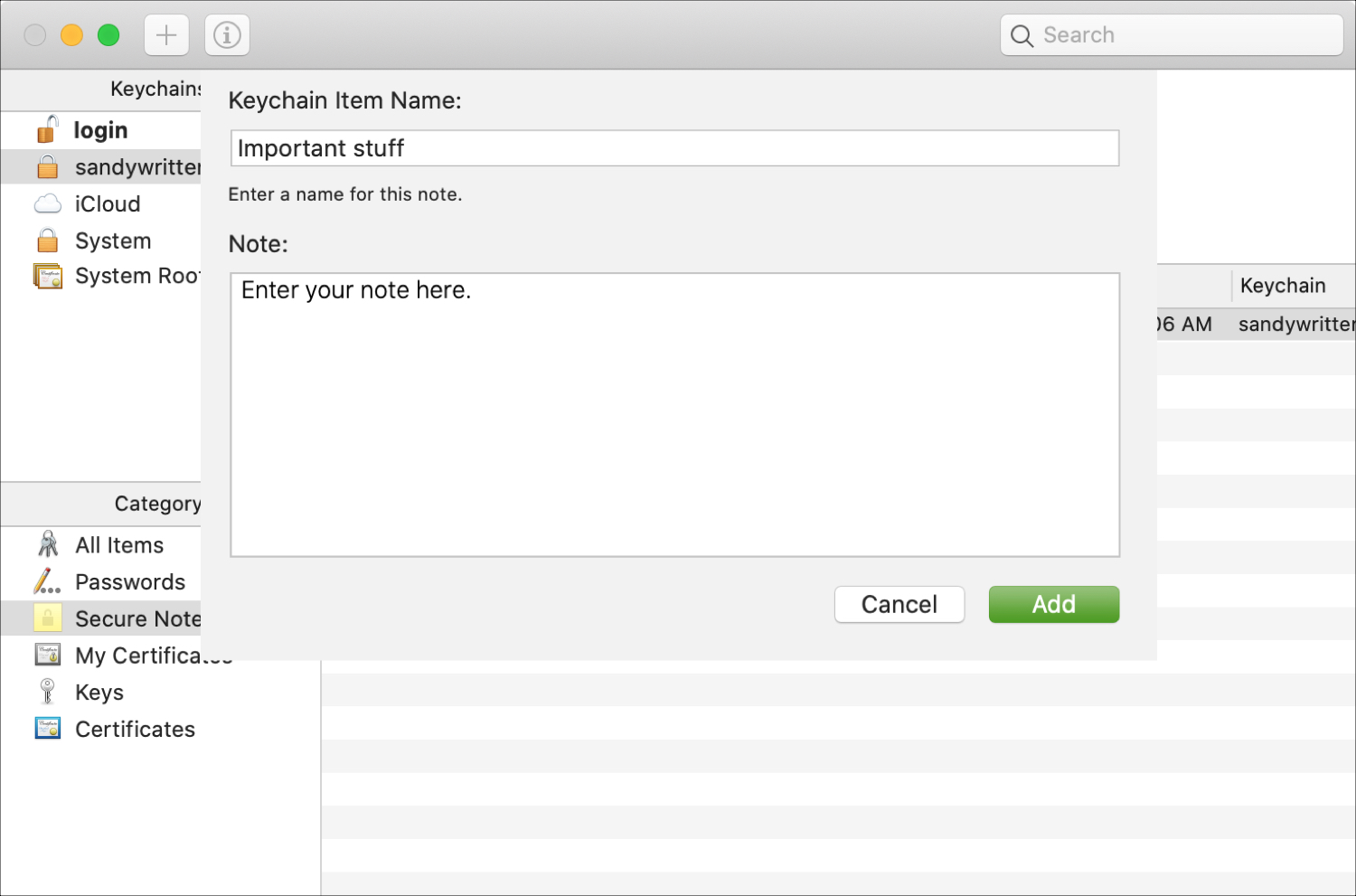Click the pencil icon beside Passwords

pyautogui.click(x=48, y=581)
